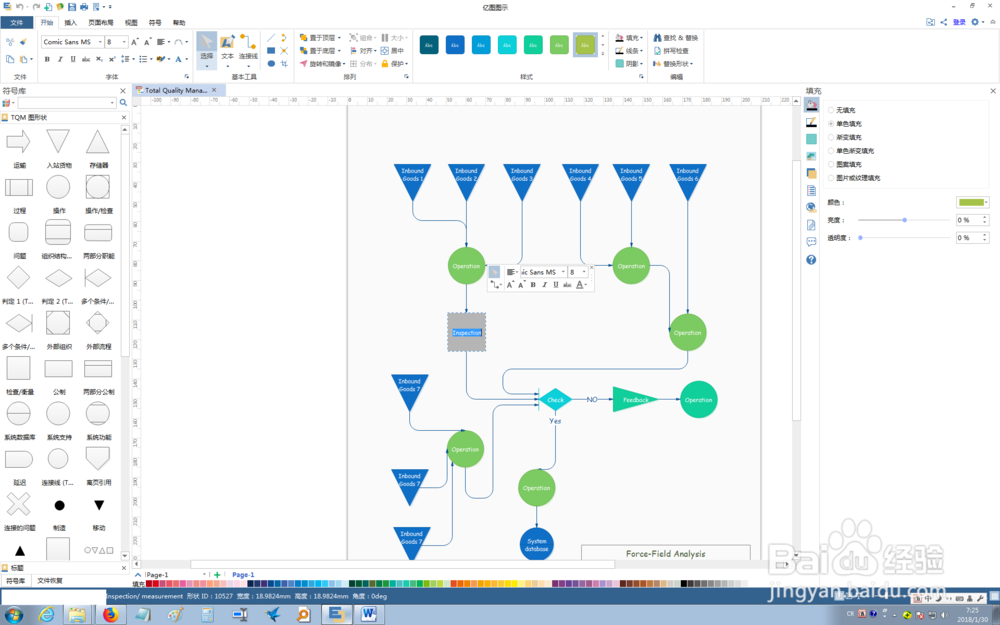1000x625 pixels.
Task: Open the layers icon in right sidebar
Action: (x=811, y=173)
